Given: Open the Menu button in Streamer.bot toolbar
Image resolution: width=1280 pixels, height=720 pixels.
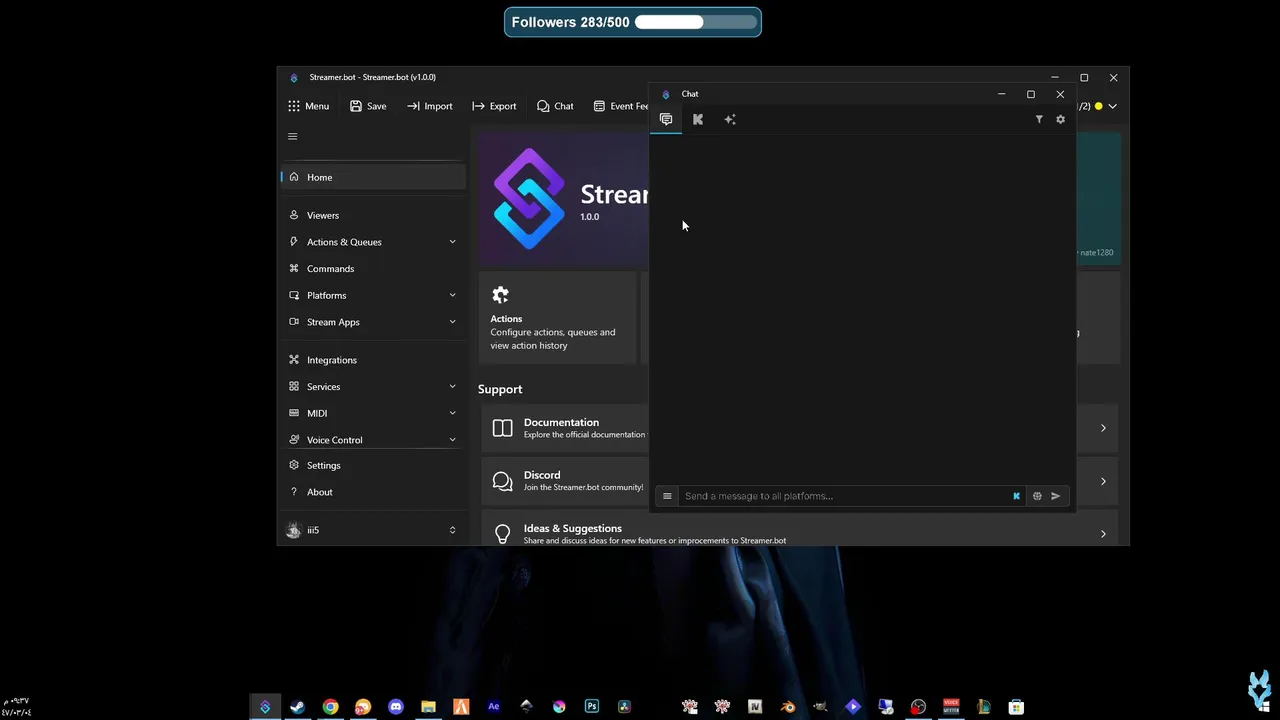Looking at the screenshot, I should pos(308,106).
